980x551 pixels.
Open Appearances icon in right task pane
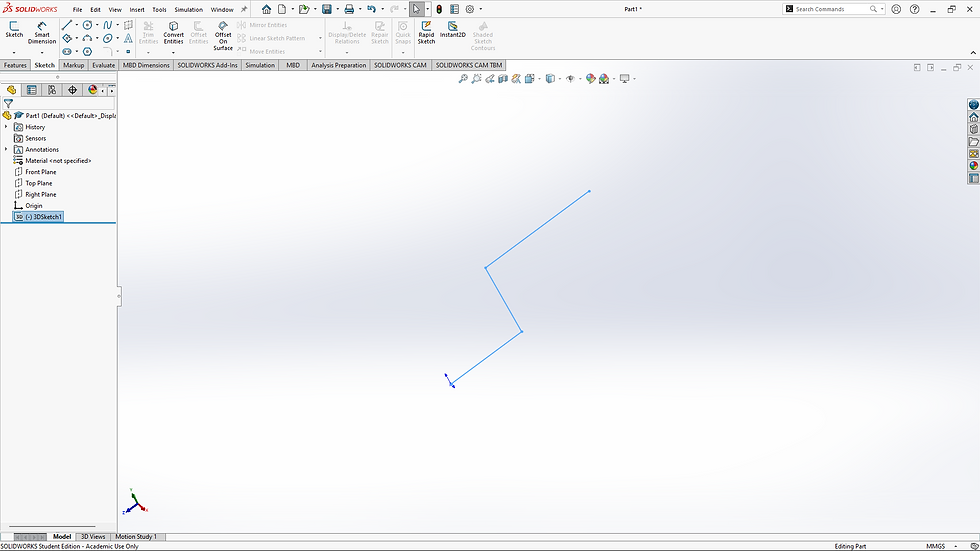974,166
